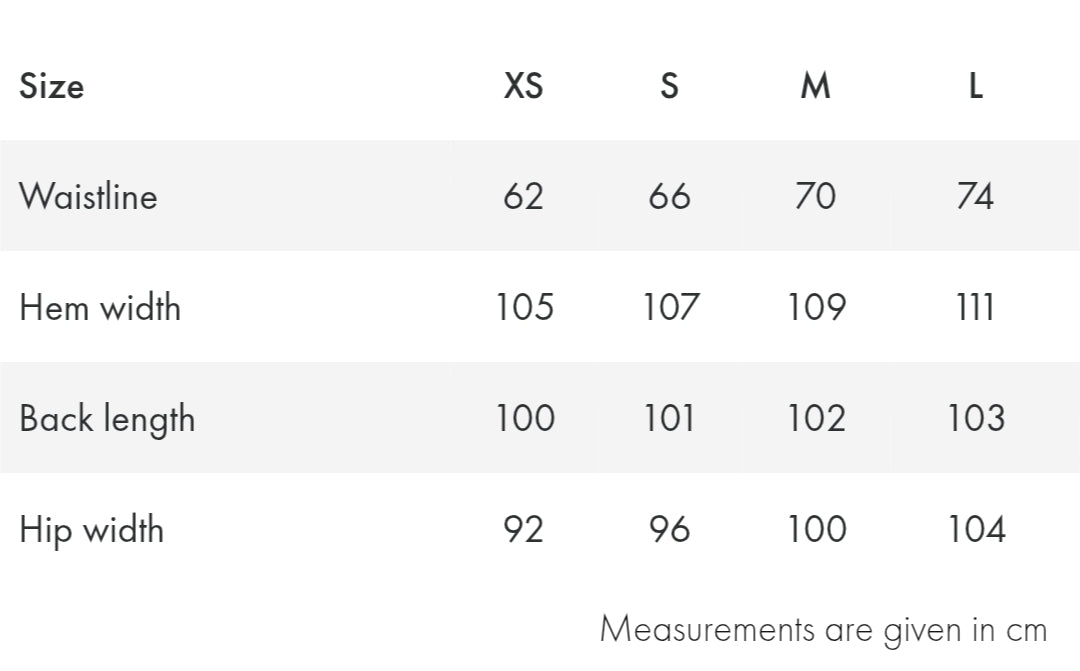The width and height of the screenshot is (1080, 671).
Task: Click the 'Measurements are given in cm' note
Action: click(823, 630)
